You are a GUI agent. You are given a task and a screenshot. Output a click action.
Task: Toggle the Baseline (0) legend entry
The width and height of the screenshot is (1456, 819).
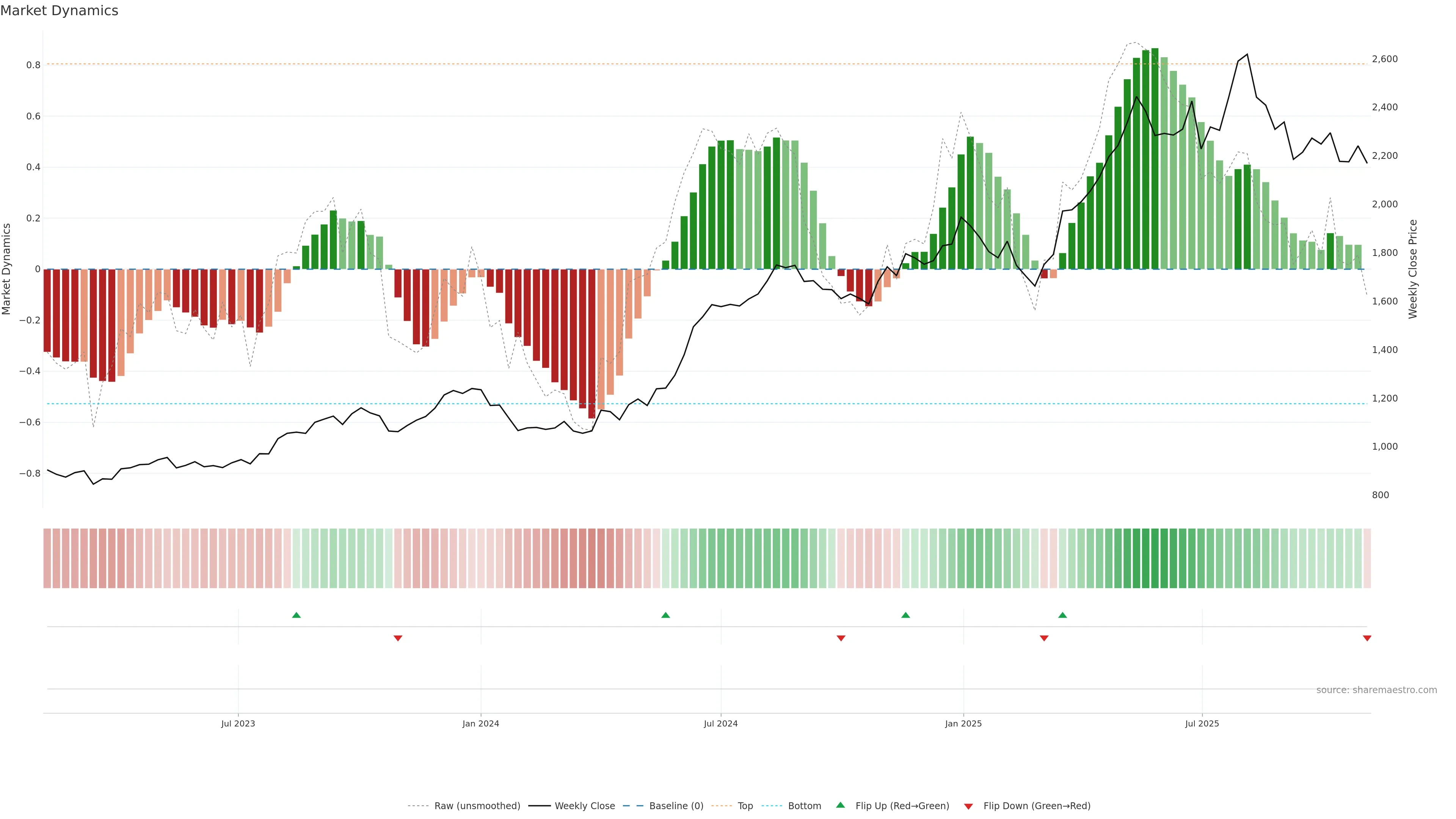pyautogui.click(x=676, y=806)
